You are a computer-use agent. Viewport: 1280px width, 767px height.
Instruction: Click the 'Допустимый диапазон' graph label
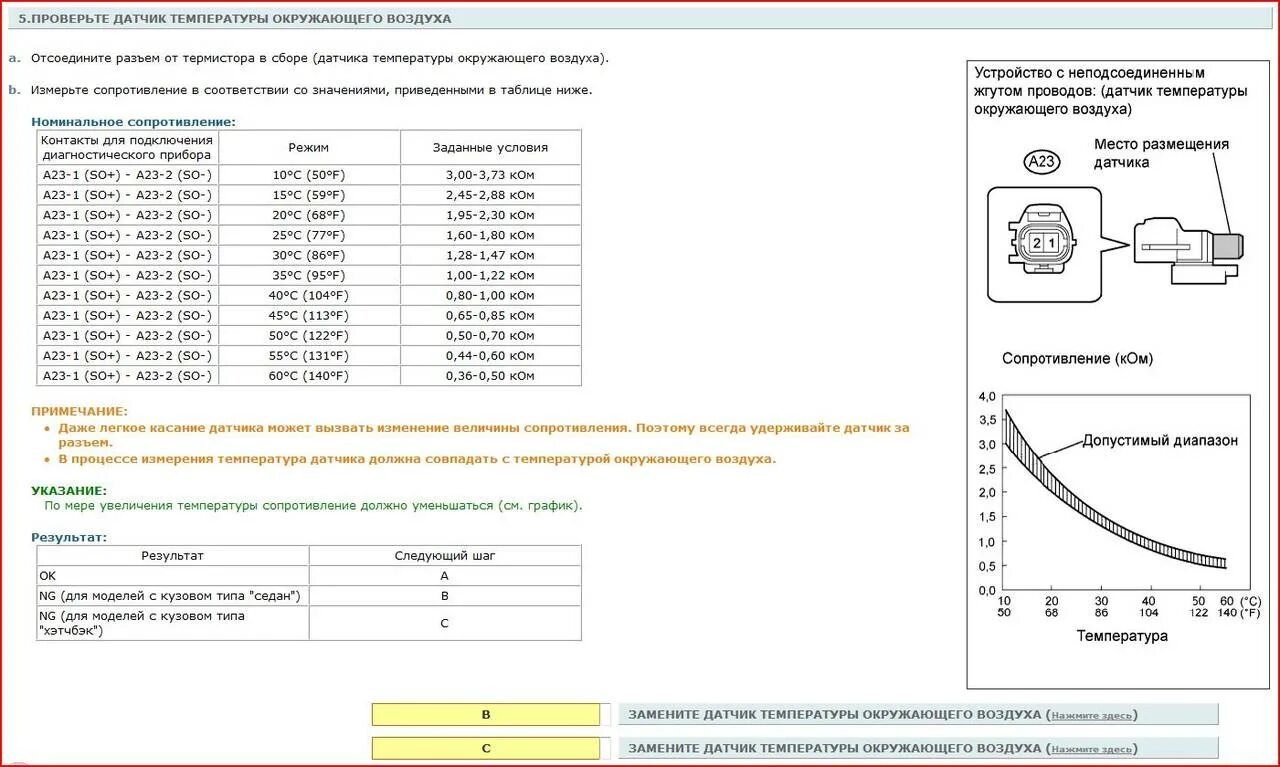pyautogui.click(x=1160, y=440)
